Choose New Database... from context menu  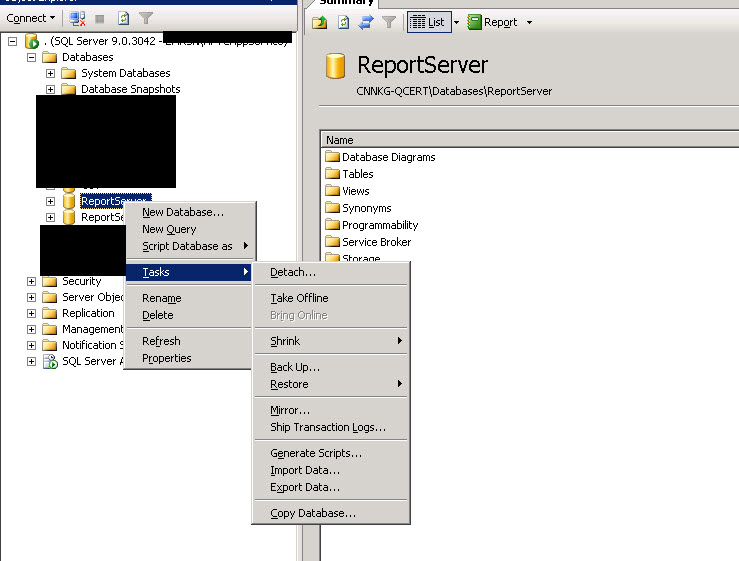pyautogui.click(x=190, y=212)
